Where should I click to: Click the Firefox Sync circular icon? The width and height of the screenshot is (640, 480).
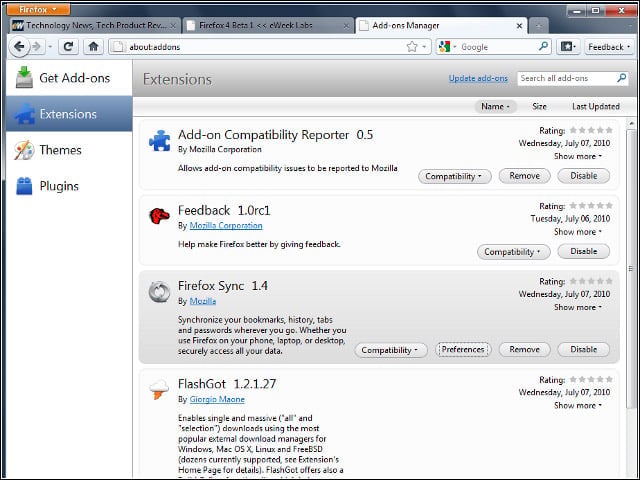coord(159,291)
